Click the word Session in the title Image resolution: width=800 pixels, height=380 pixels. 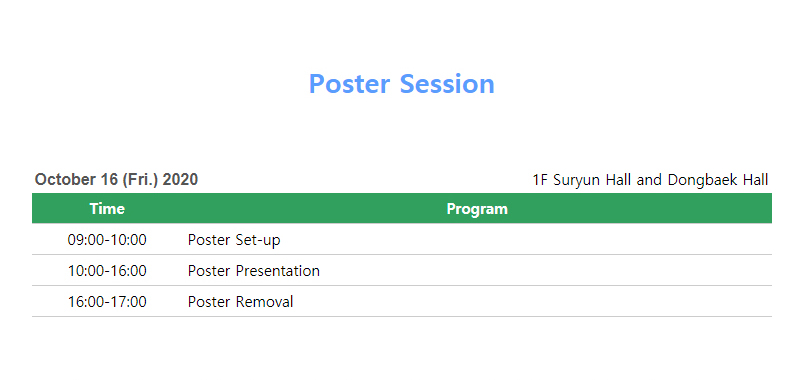447,84
